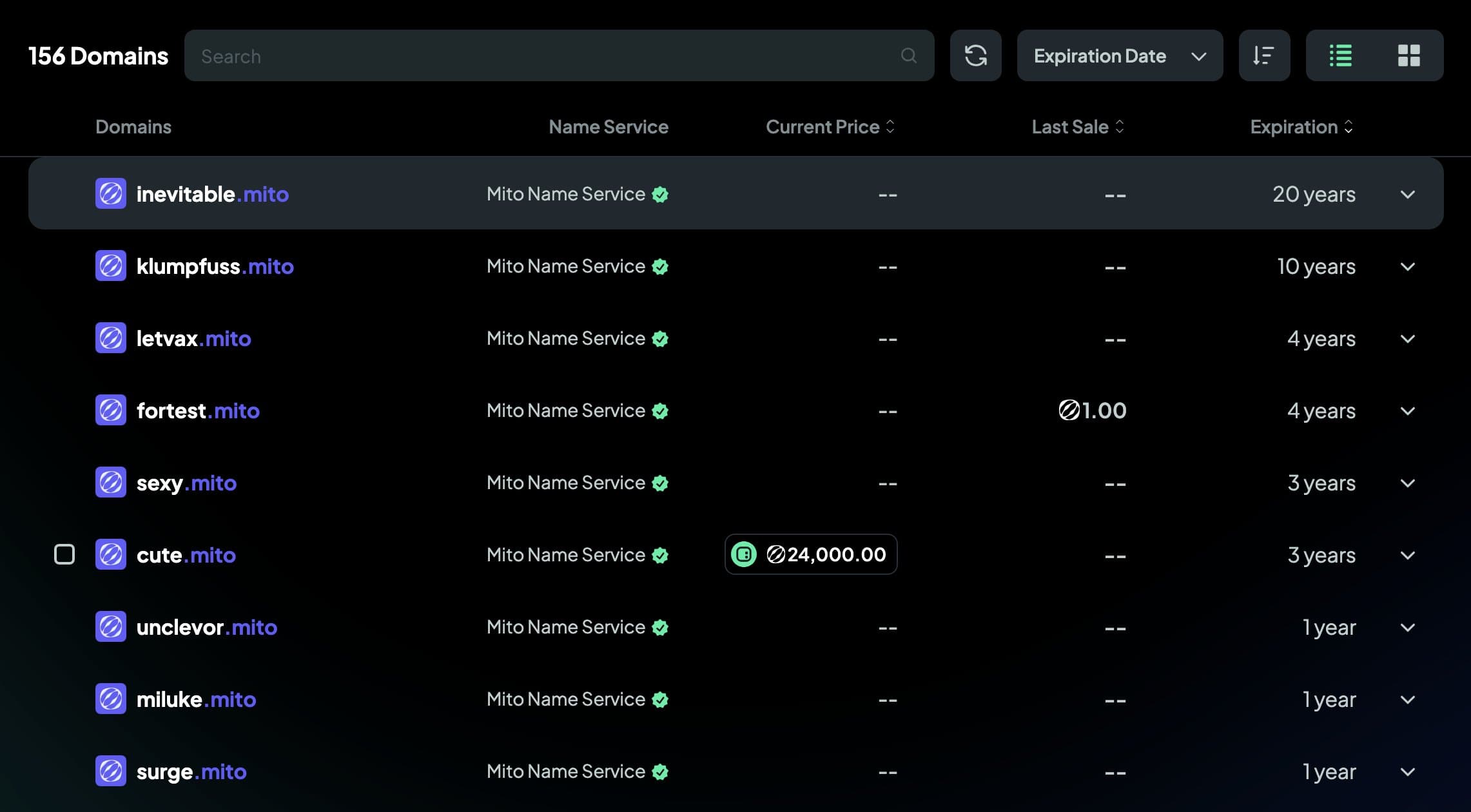
Task: Switch to grid view layout
Action: [x=1408, y=55]
